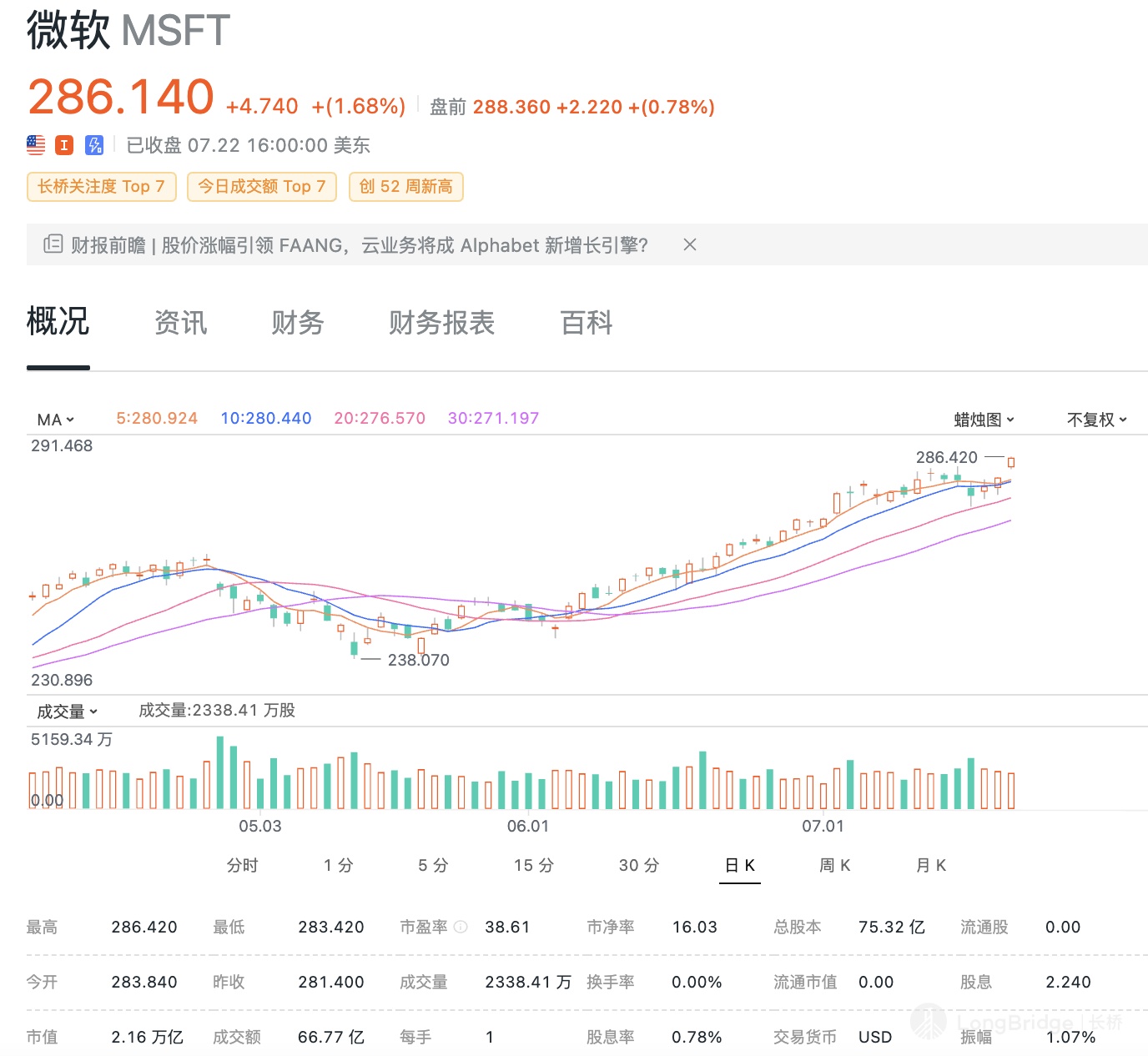Click the MA 30:271.197 legend value
This screenshot has width=1148, height=1056.
pyautogui.click(x=494, y=419)
